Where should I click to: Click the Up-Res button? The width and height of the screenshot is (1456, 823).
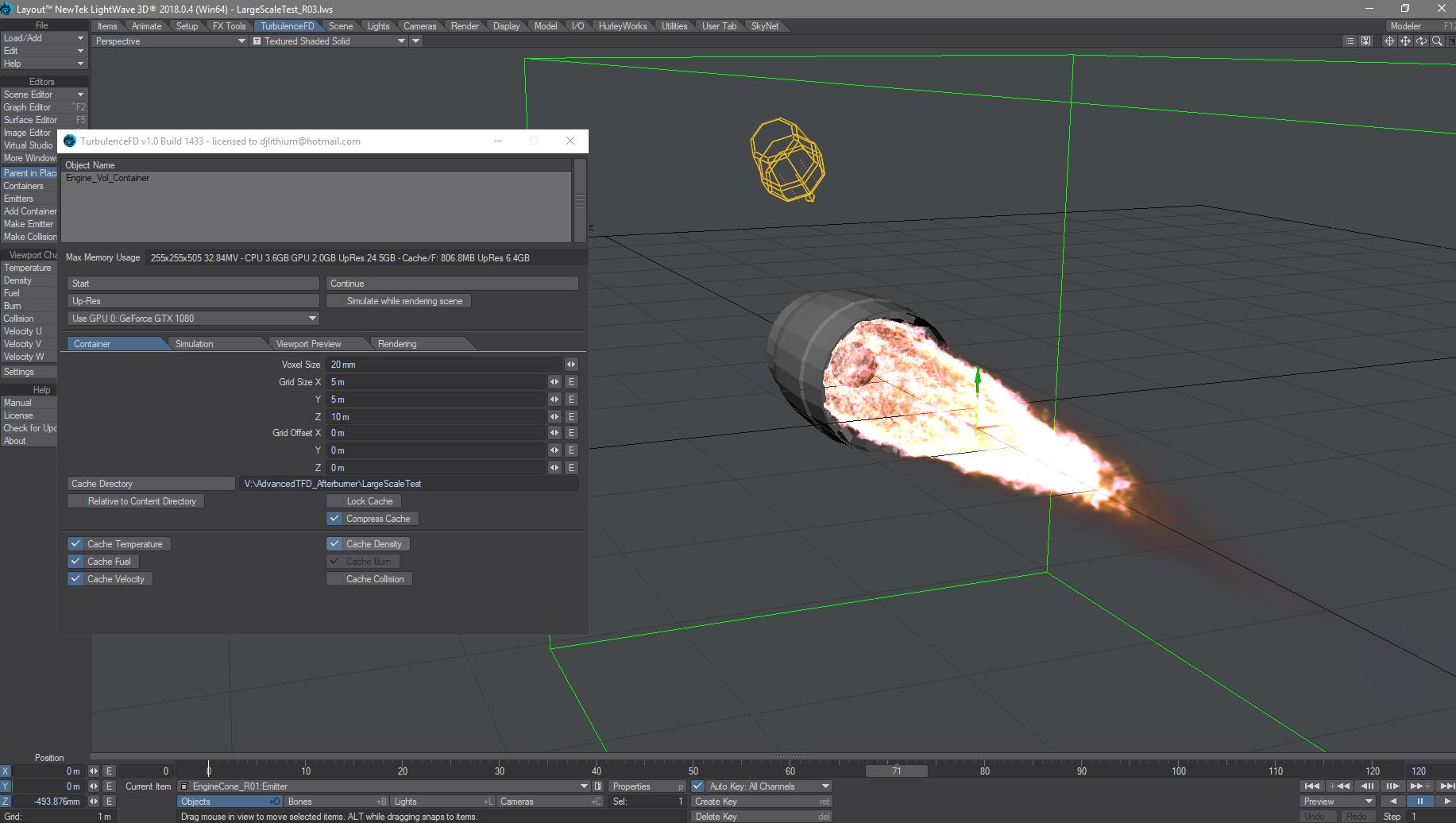(194, 301)
